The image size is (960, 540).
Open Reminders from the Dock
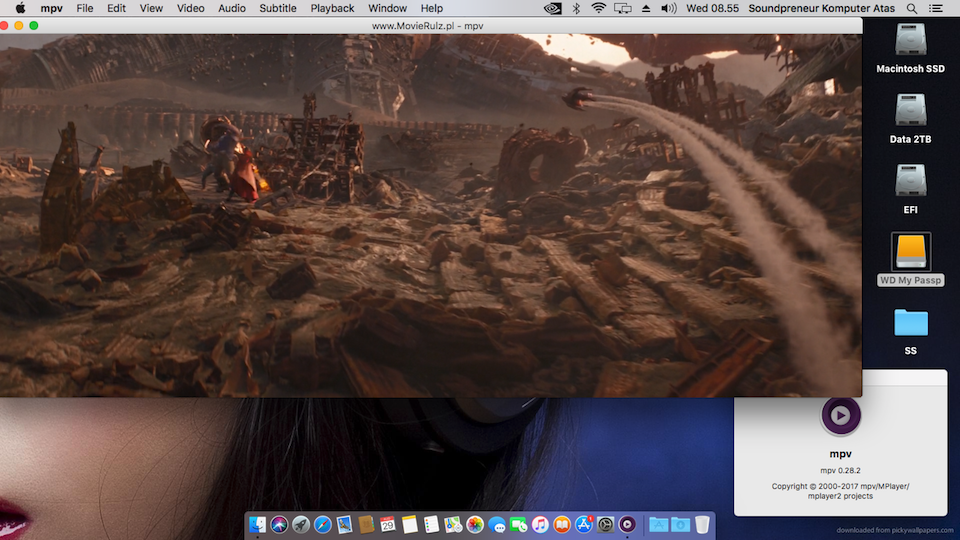tap(431, 525)
